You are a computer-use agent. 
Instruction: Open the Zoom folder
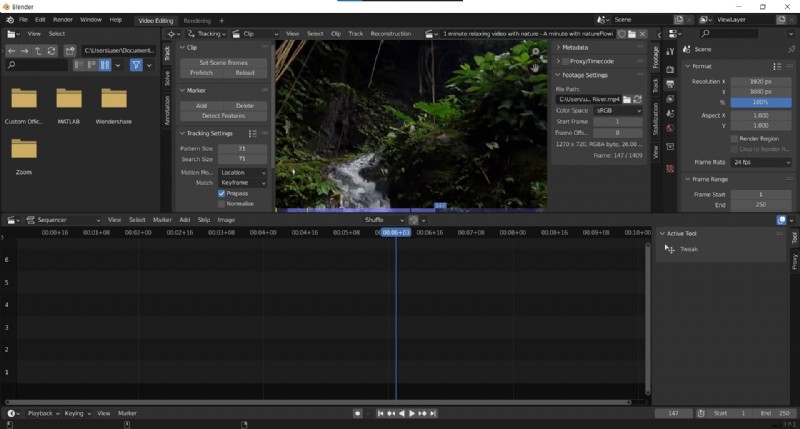(24, 156)
